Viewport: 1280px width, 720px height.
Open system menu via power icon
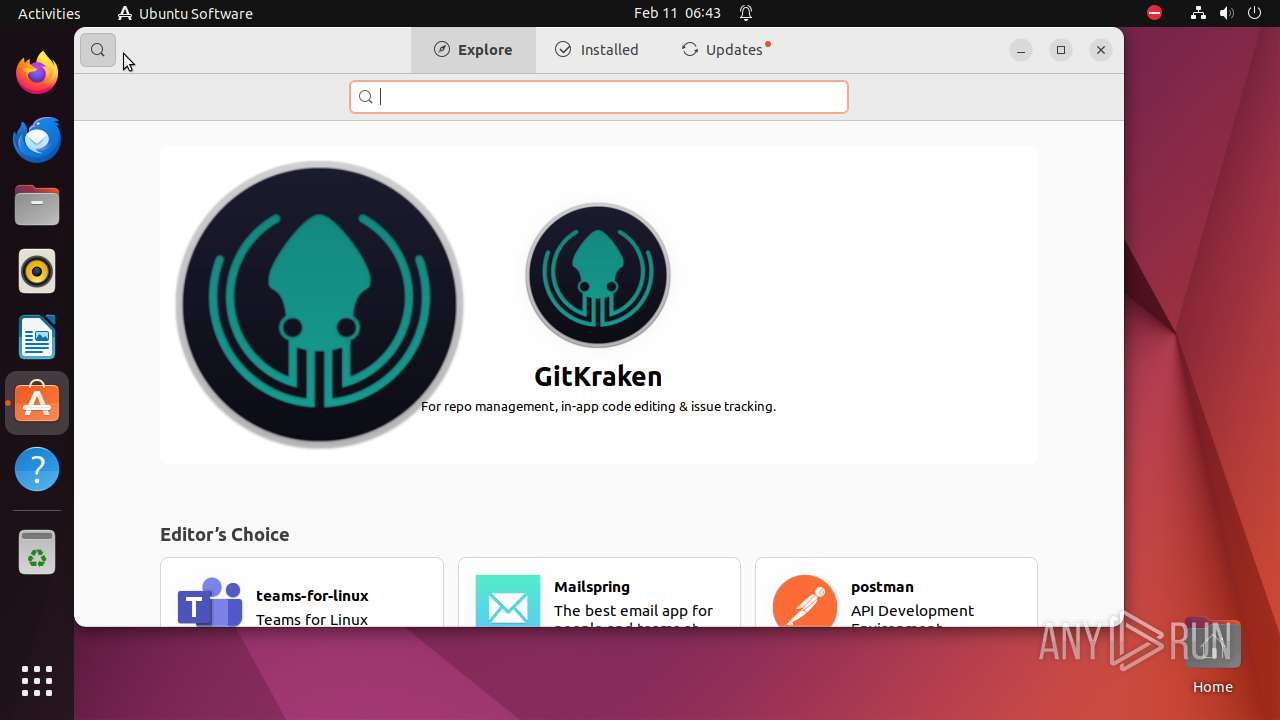tap(1254, 13)
